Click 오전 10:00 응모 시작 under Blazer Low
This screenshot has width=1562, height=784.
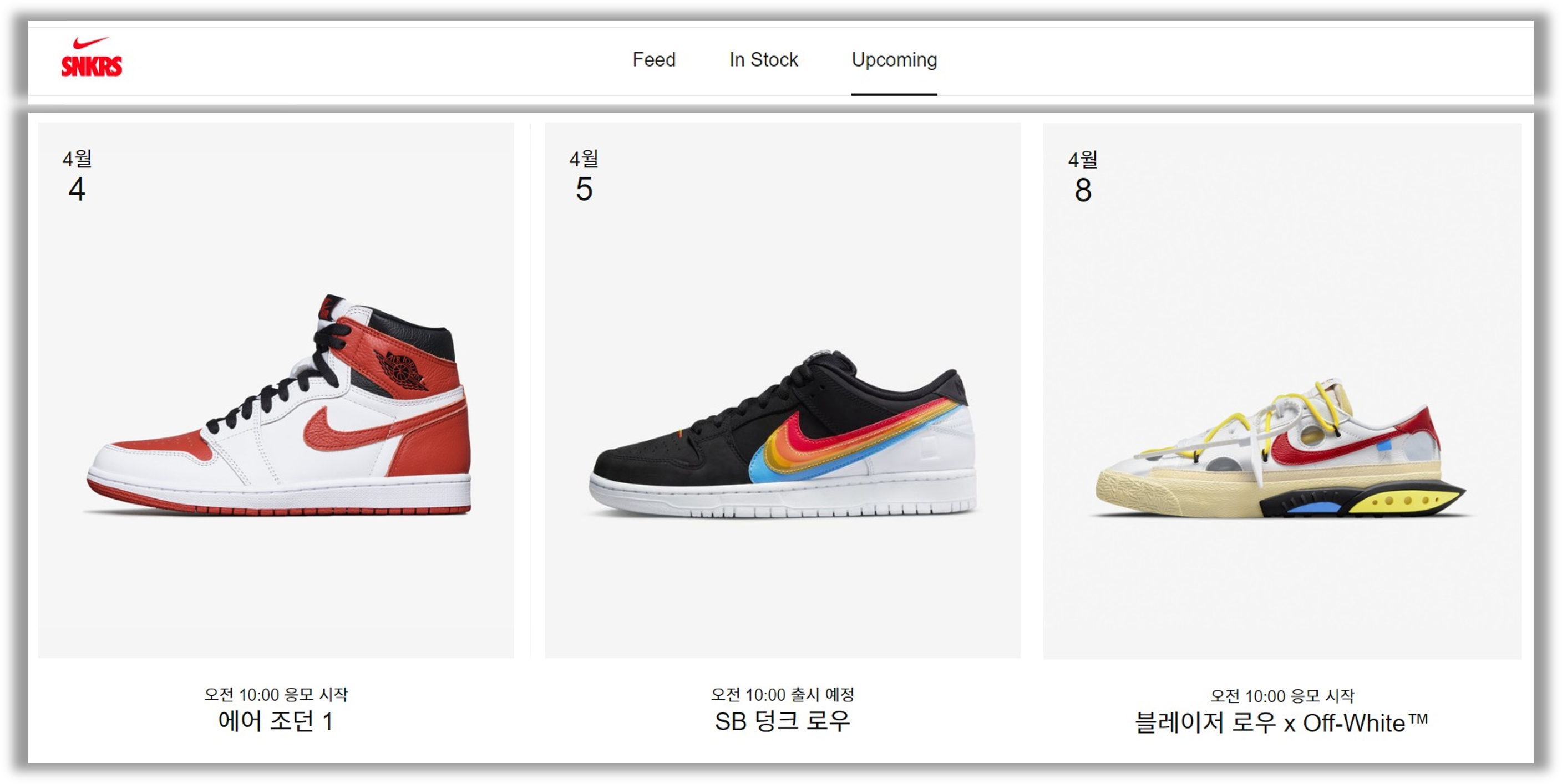point(1282,695)
